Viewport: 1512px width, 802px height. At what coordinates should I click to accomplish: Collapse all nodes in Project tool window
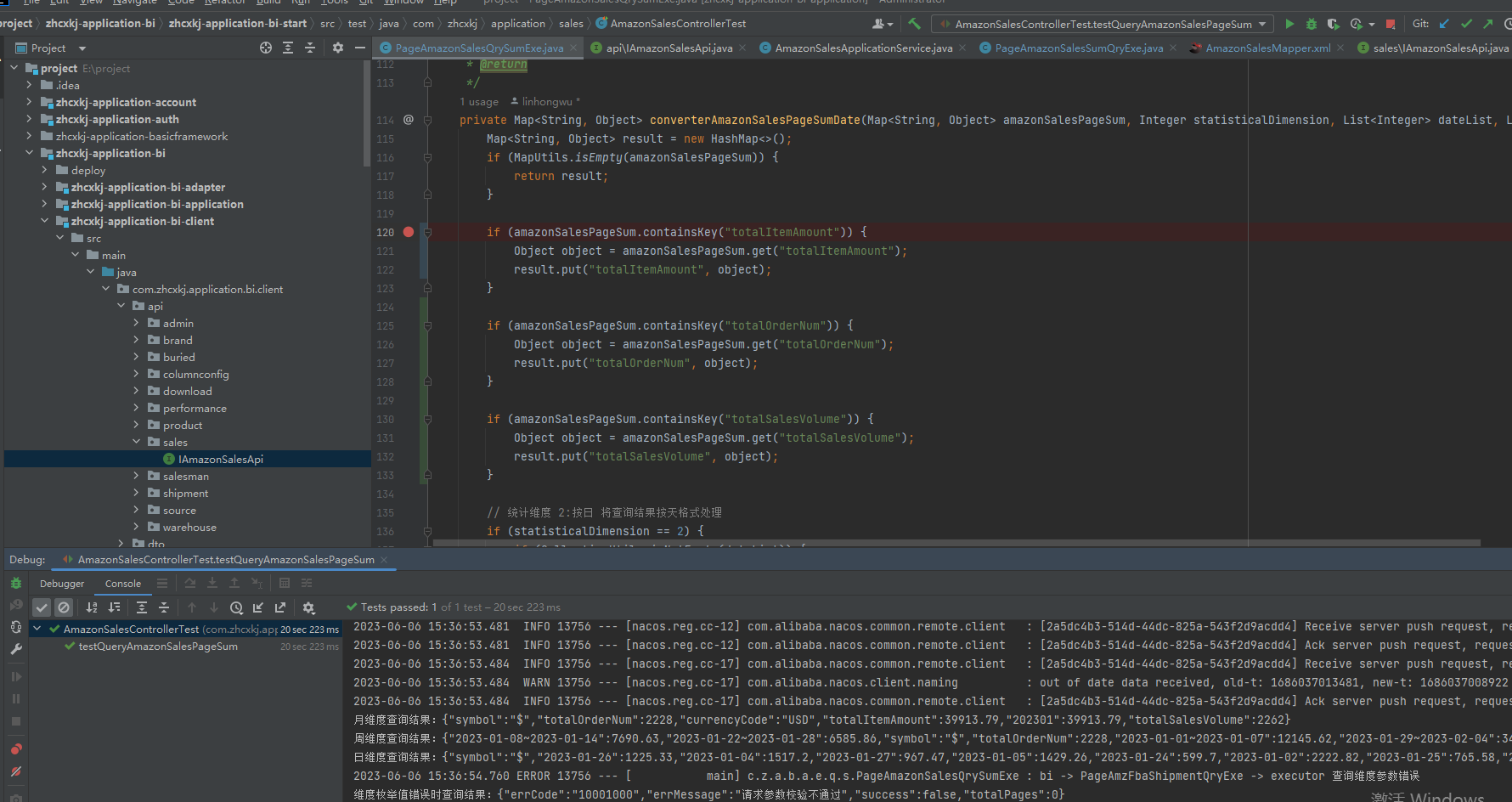tap(310, 48)
